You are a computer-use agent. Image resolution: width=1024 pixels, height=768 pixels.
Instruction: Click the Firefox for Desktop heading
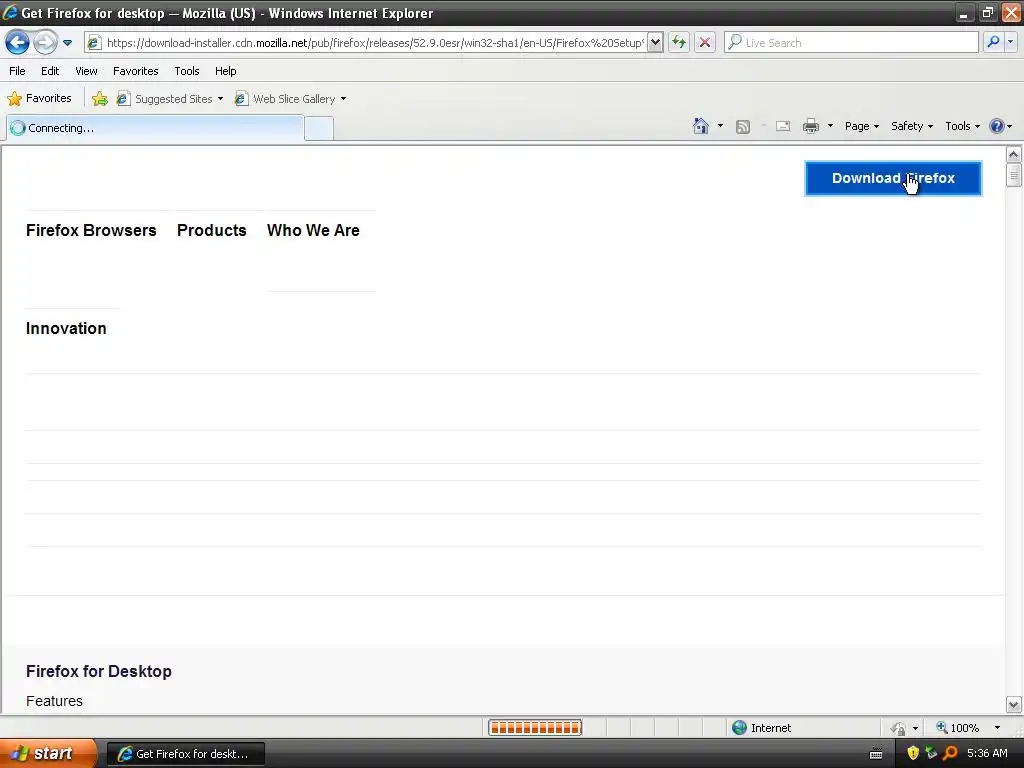99,671
